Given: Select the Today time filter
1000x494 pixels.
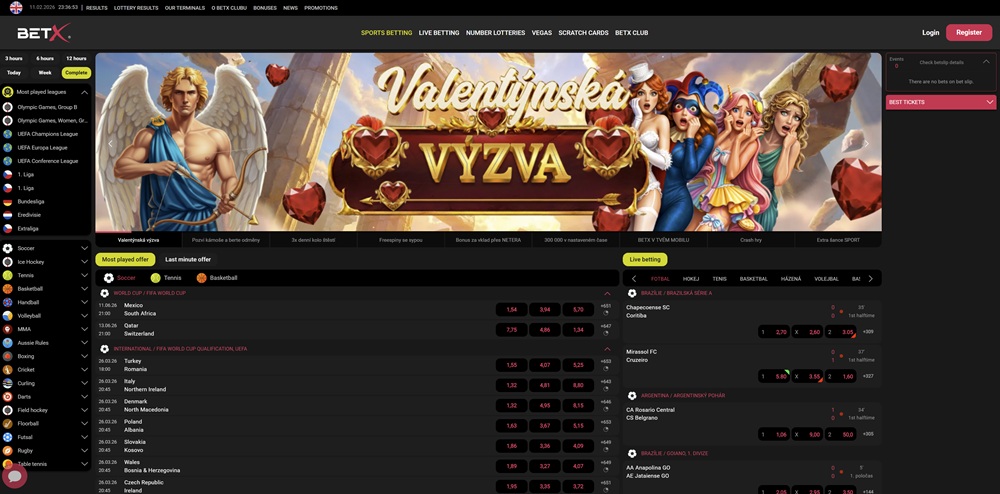Looking at the screenshot, I should [x=14, y=73].
